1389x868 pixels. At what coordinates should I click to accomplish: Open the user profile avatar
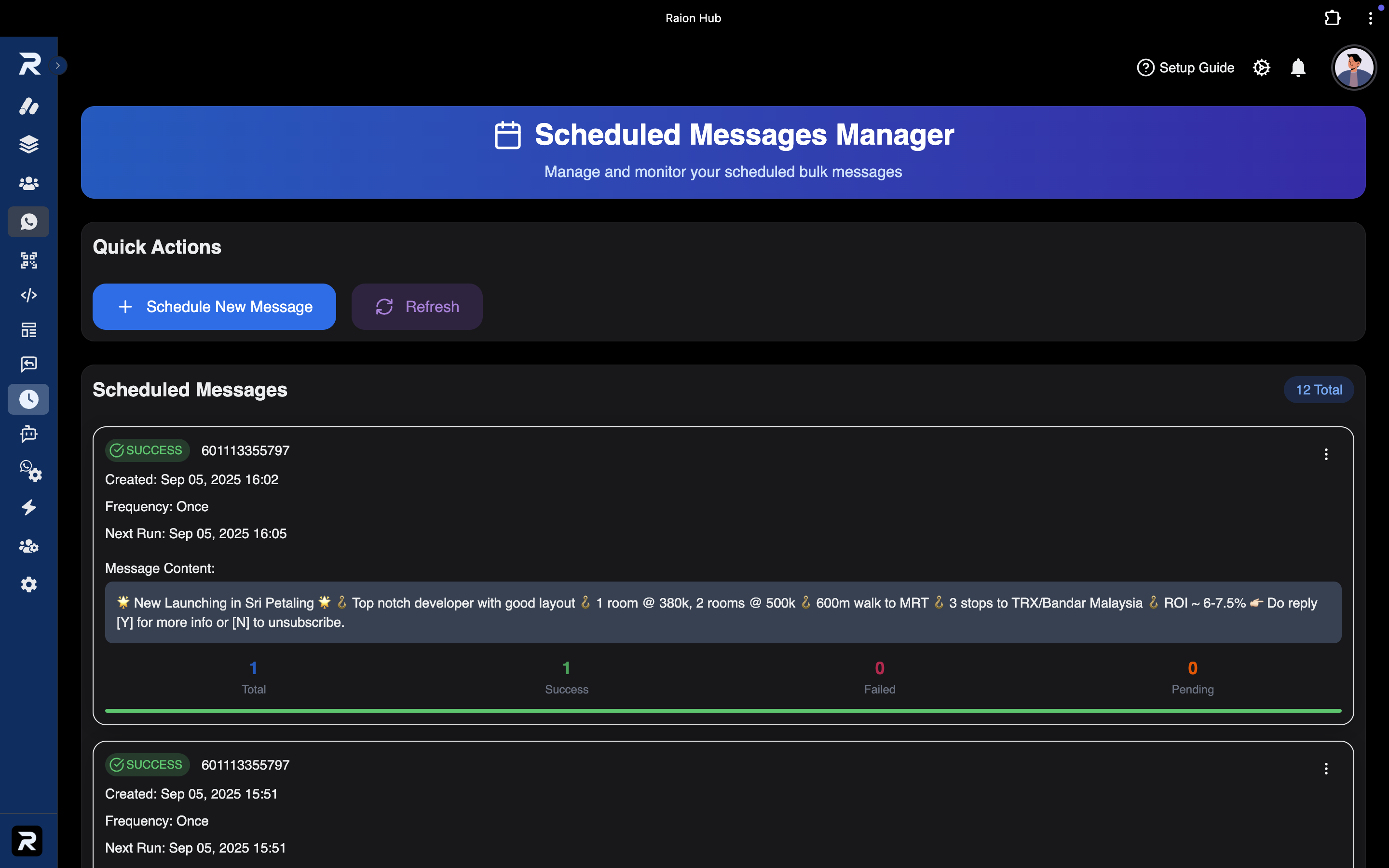pyautogui.click(x=1354, y=68)
